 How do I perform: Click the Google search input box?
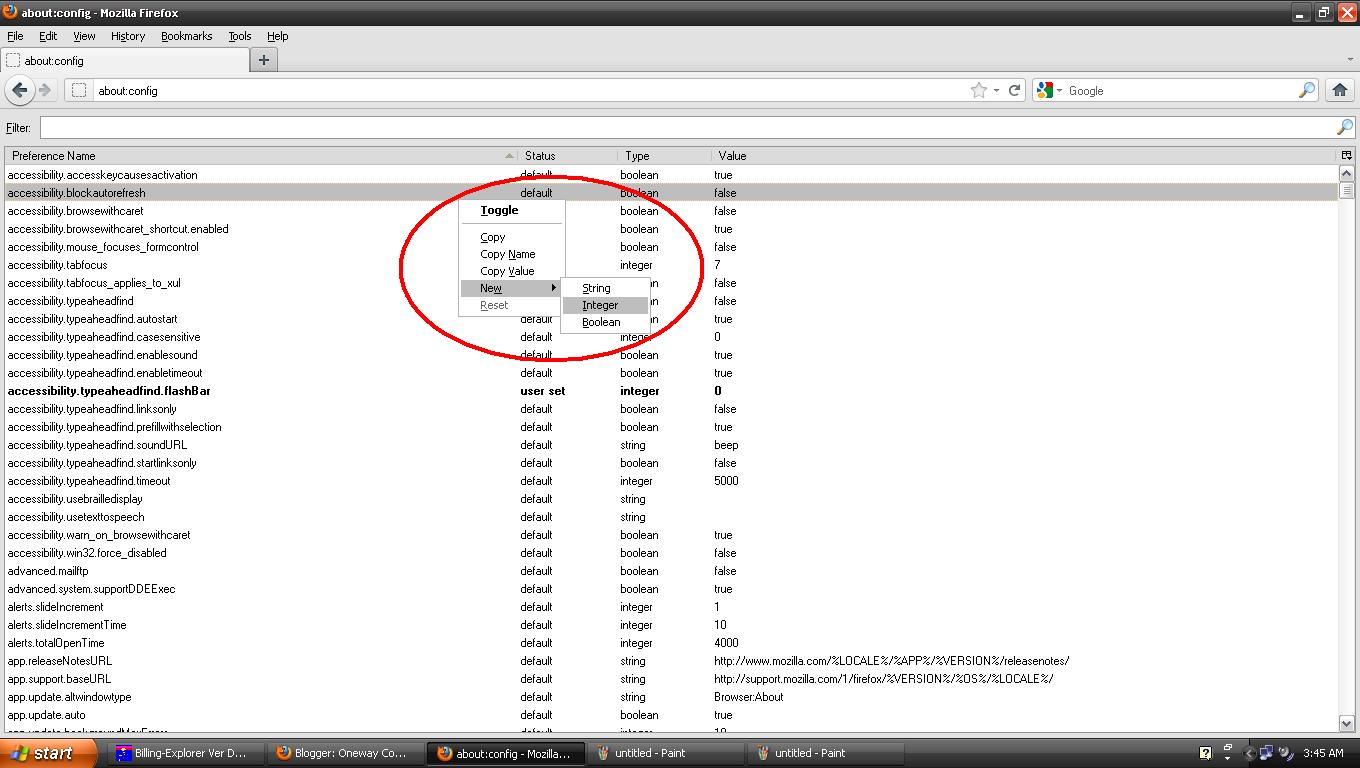[1181, 90]
